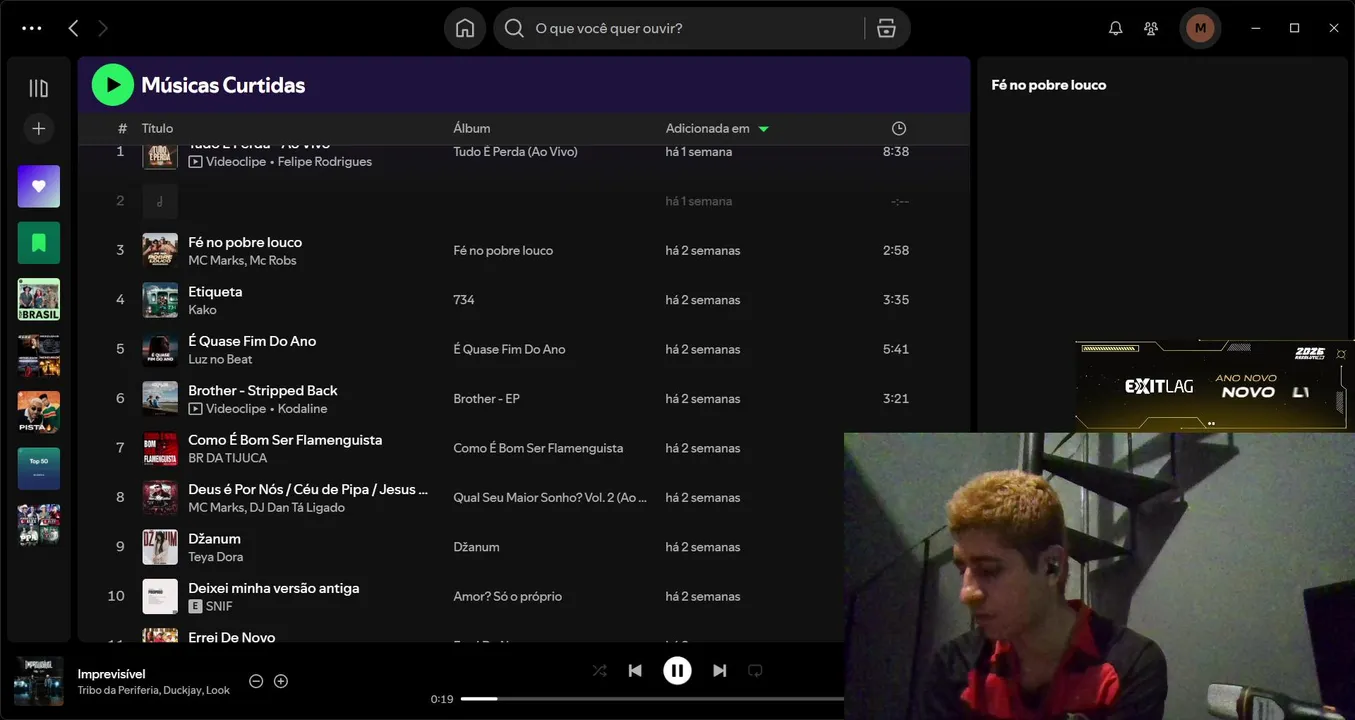Go back with the left arrow
The image size is (1355, 720).
(x=73, y=28)
